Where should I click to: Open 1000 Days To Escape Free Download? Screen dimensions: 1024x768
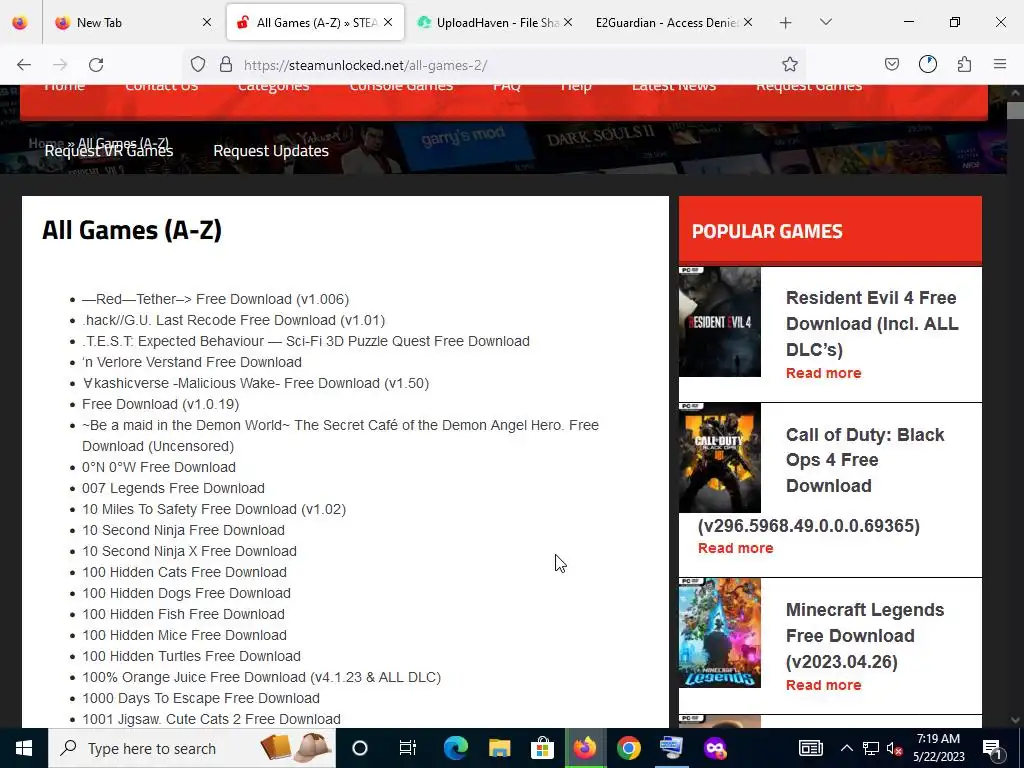(x=200, y=698)
